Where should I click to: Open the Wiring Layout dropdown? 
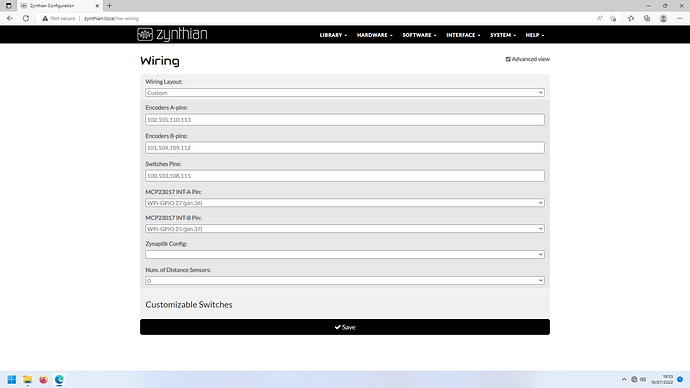(345, 93)
